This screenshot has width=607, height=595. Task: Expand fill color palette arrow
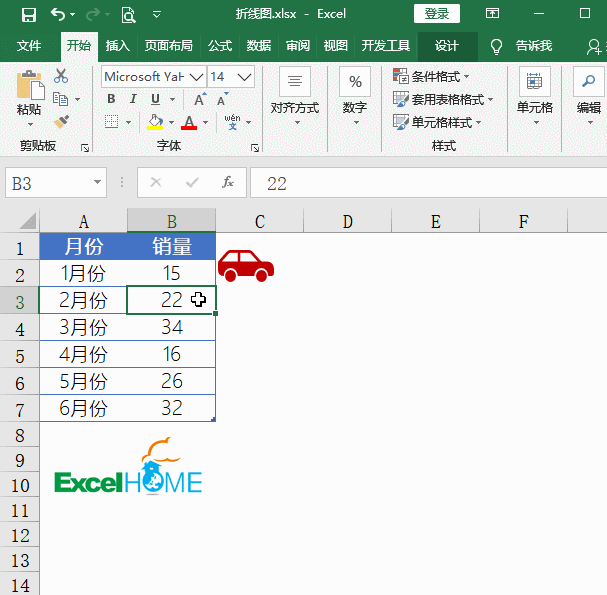pos(171,122)
